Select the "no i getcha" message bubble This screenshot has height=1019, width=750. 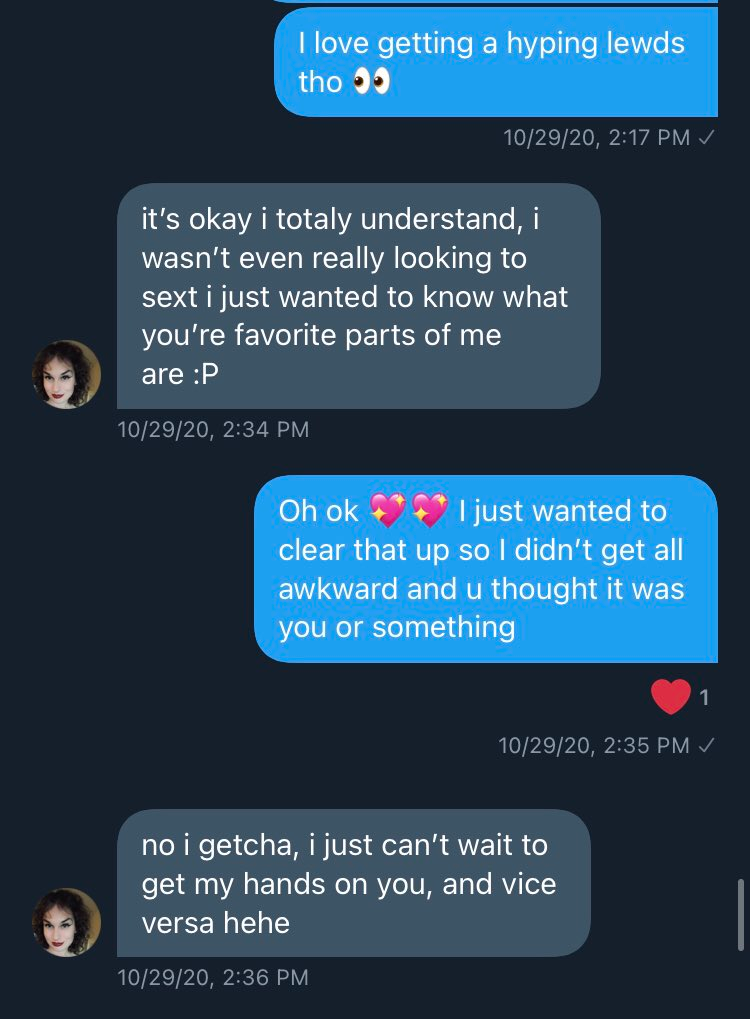coord(354,883)
